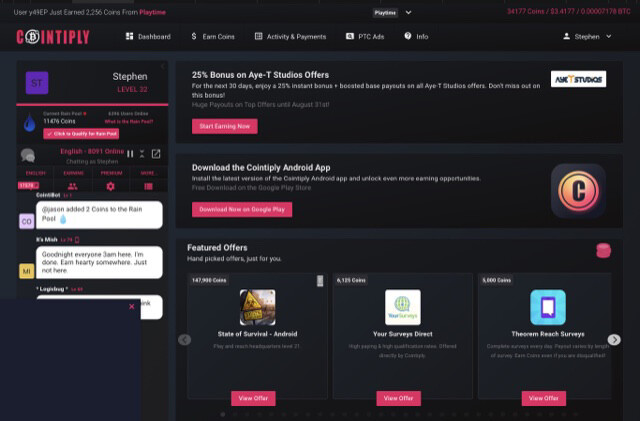Click the Logicbug username
This screenshot has width=640, height=421.
(x=52, y=289)
